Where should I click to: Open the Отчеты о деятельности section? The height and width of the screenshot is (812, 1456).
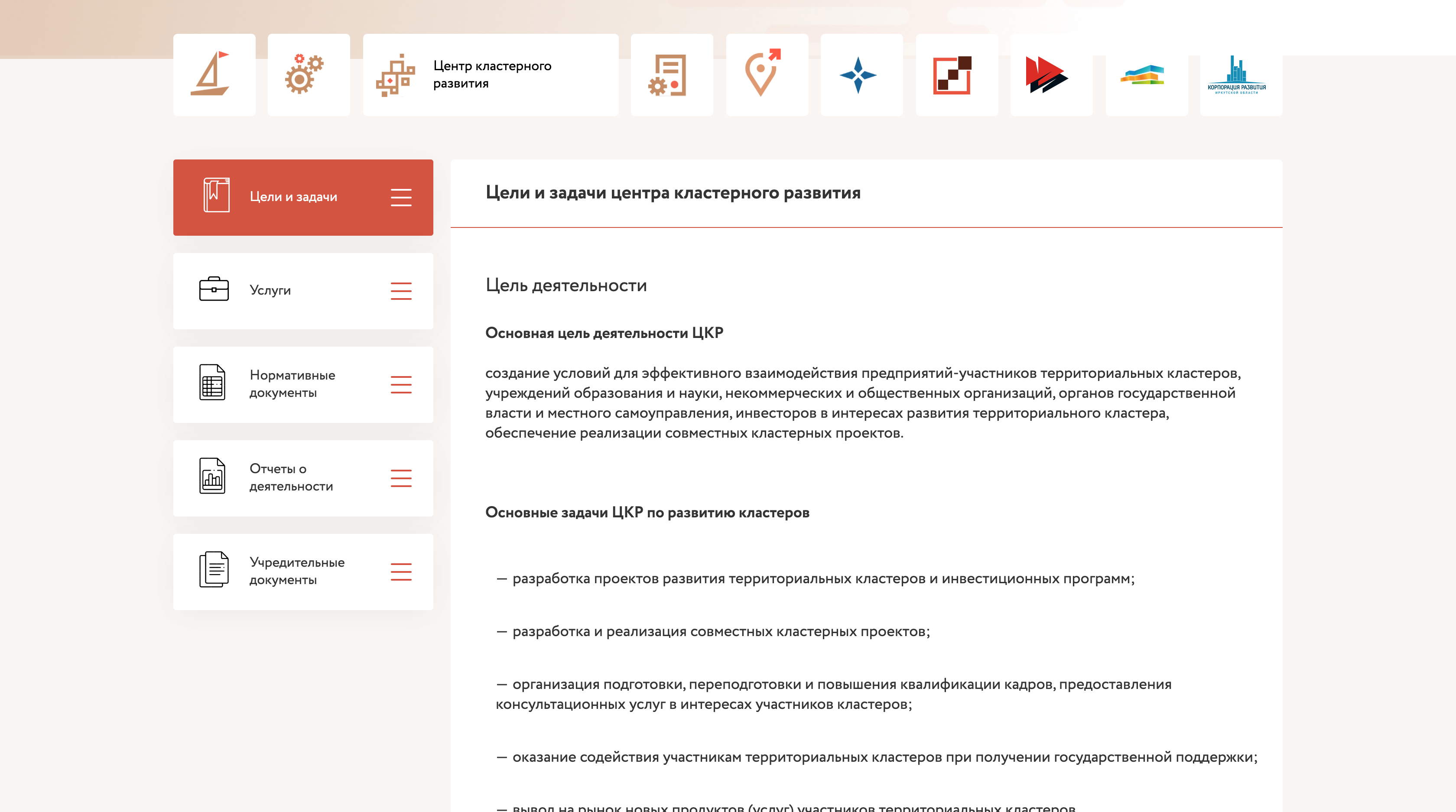(303, 478)
